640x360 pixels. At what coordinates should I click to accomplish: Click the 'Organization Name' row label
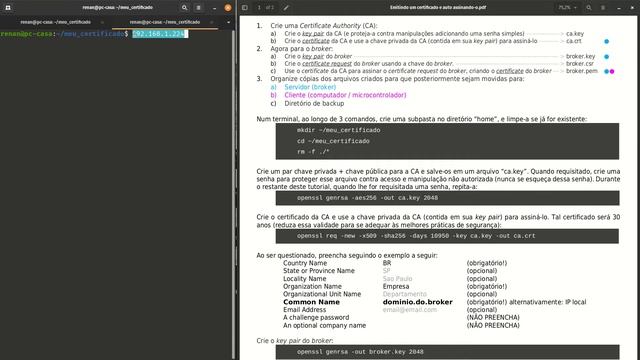click(x=312, y=287)
